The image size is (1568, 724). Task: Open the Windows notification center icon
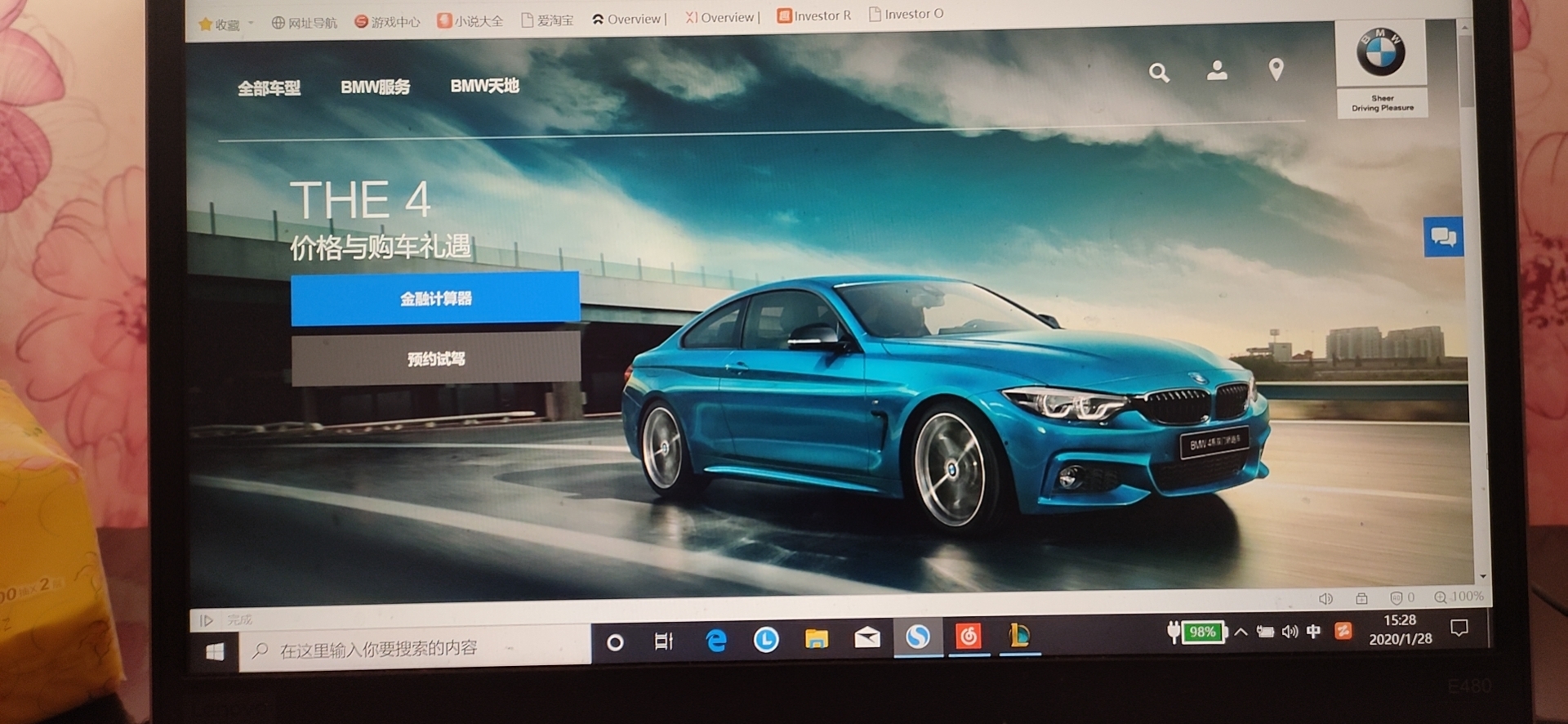tap(1459, 628)
